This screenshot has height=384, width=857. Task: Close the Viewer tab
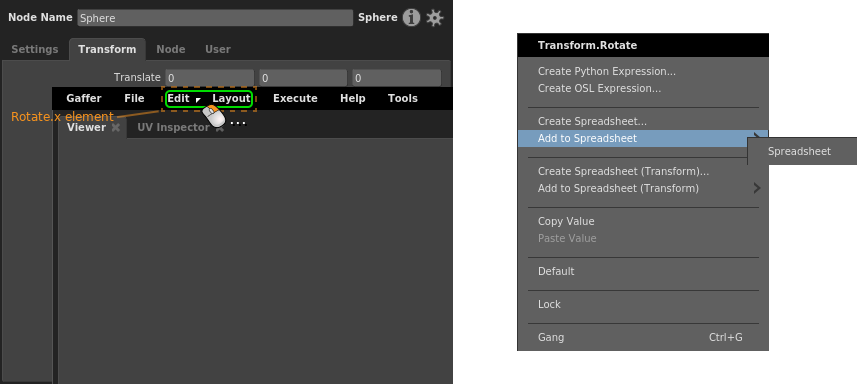[115, 127]
